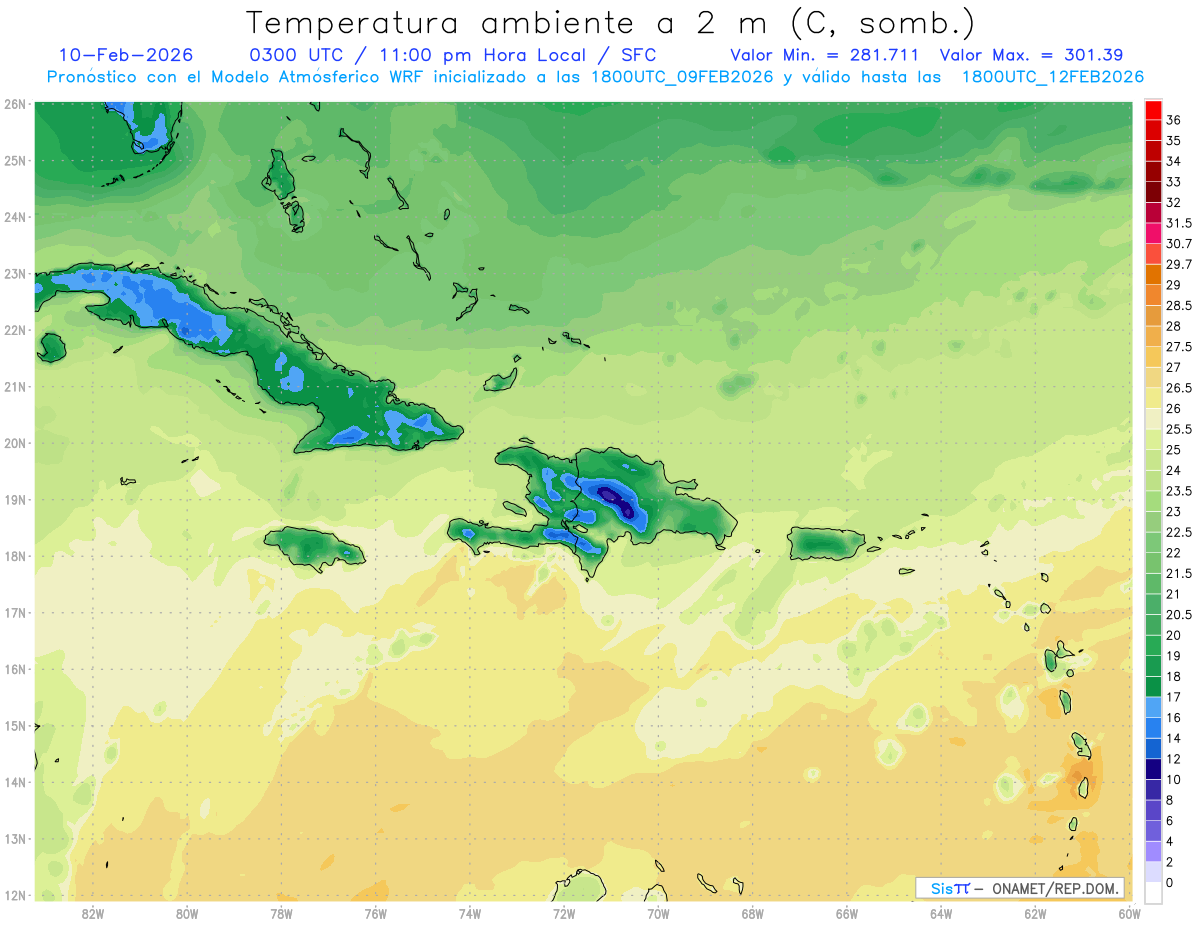Click the color scale value "23.5"
Screen dimensions: 1200x927
click(x=1179, y=491)
